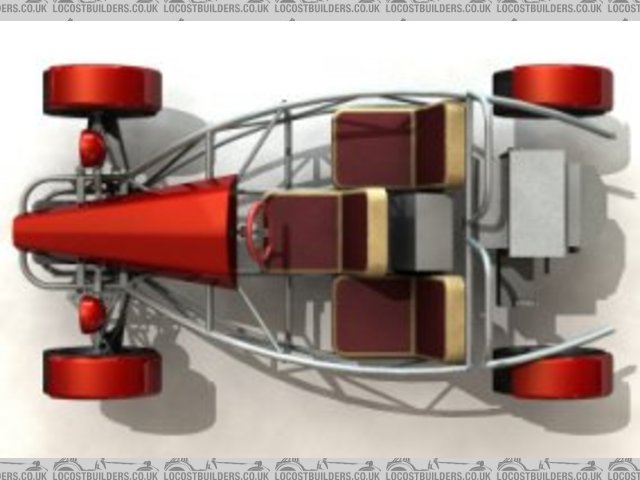Select the grey engine block behind driver seat
The width and height of the screenshot is (640, 480).
[x=421, y=232]
